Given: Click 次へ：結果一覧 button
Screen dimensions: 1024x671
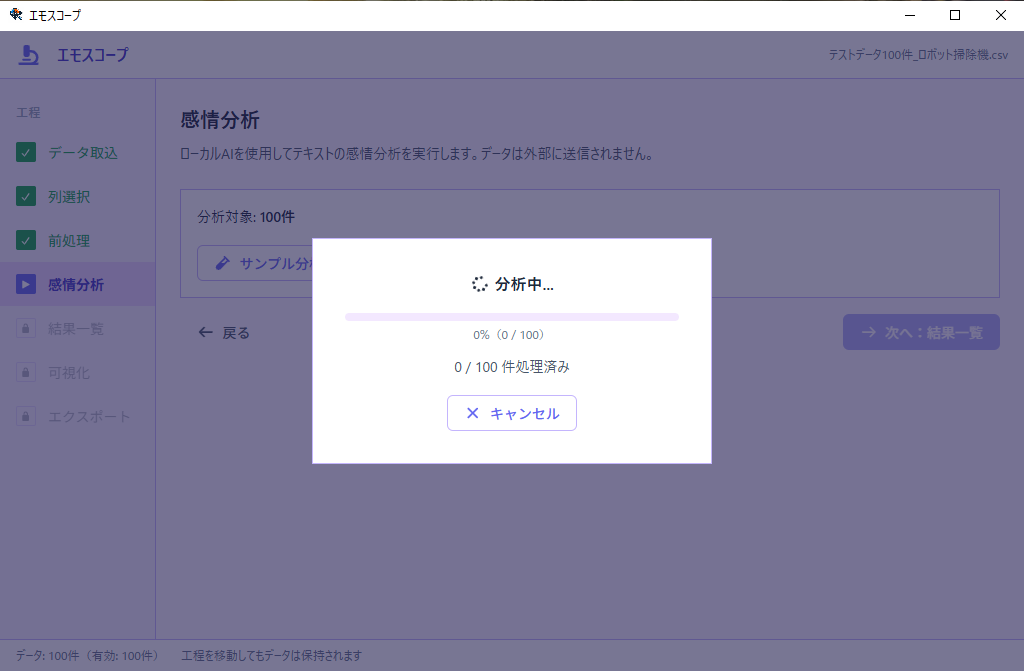Looking at the screenshot, I should pos(921,332).
